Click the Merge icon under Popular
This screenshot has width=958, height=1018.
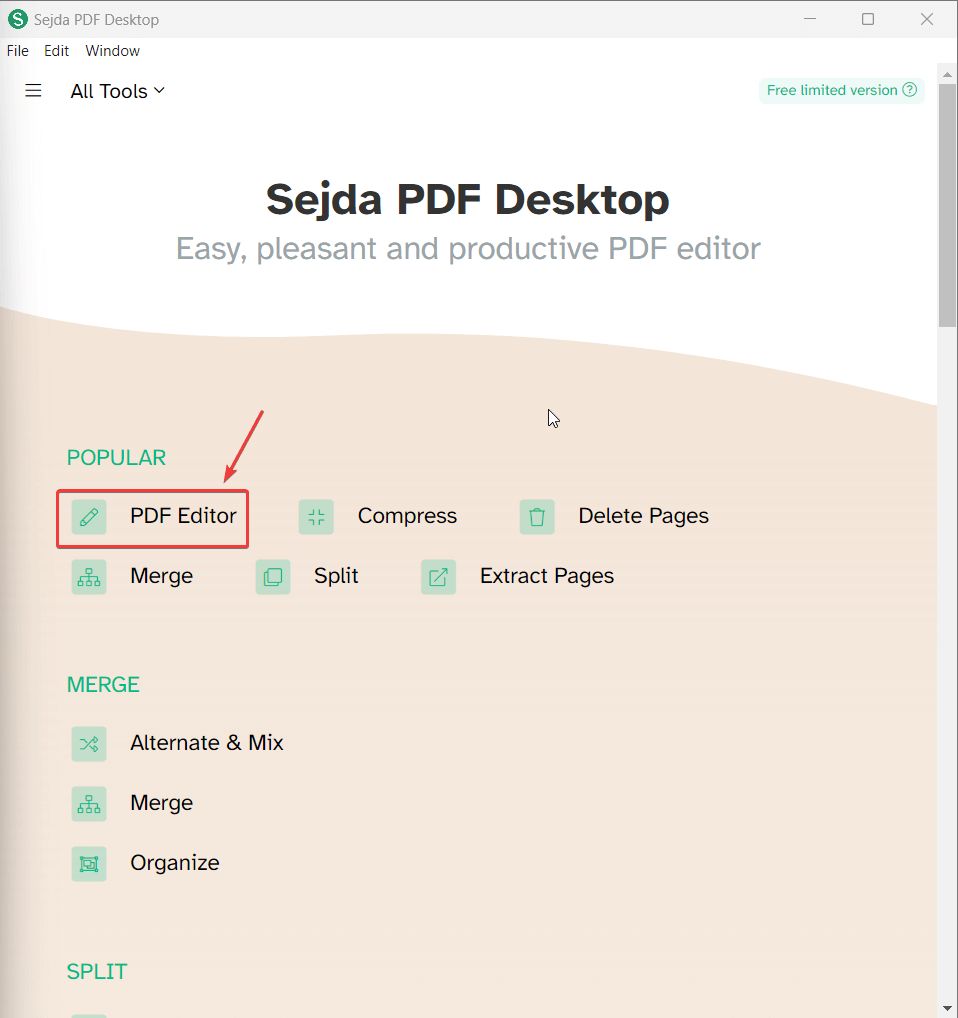[89, 577]
